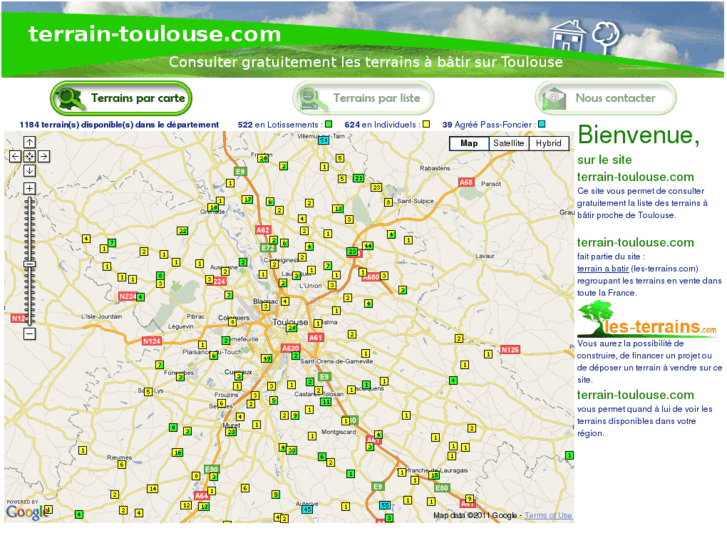The width and height of the screenshot is (727, 545).
Task: Click '1184 terrain(s) disponible(s) dans le département' text
Action: click(119, 124)
